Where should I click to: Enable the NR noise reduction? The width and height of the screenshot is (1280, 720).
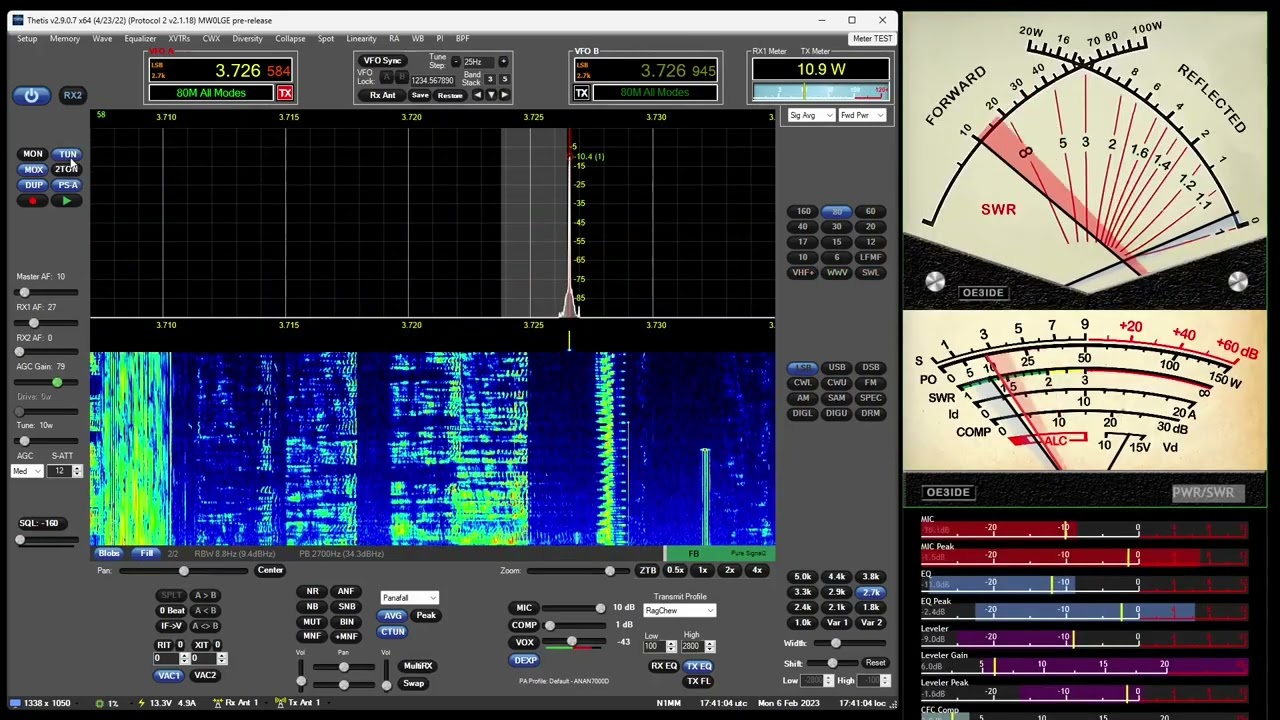(313, 592)
